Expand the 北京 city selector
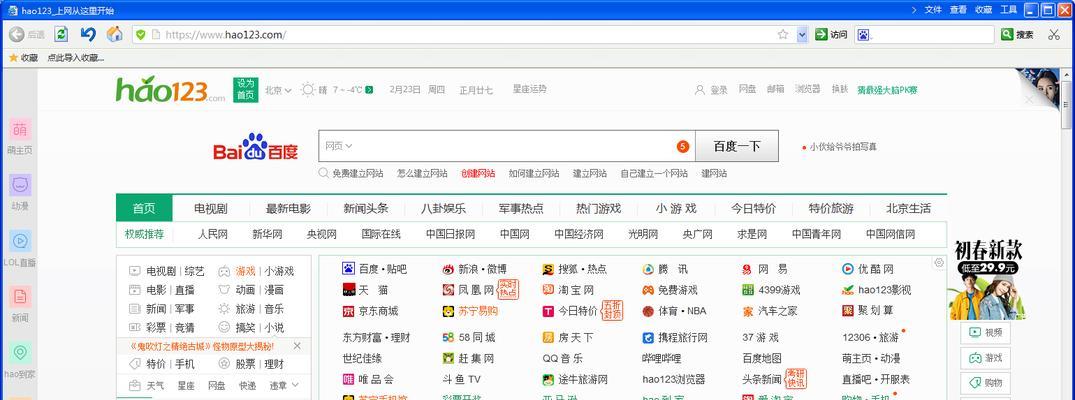 tap(278, 90)
